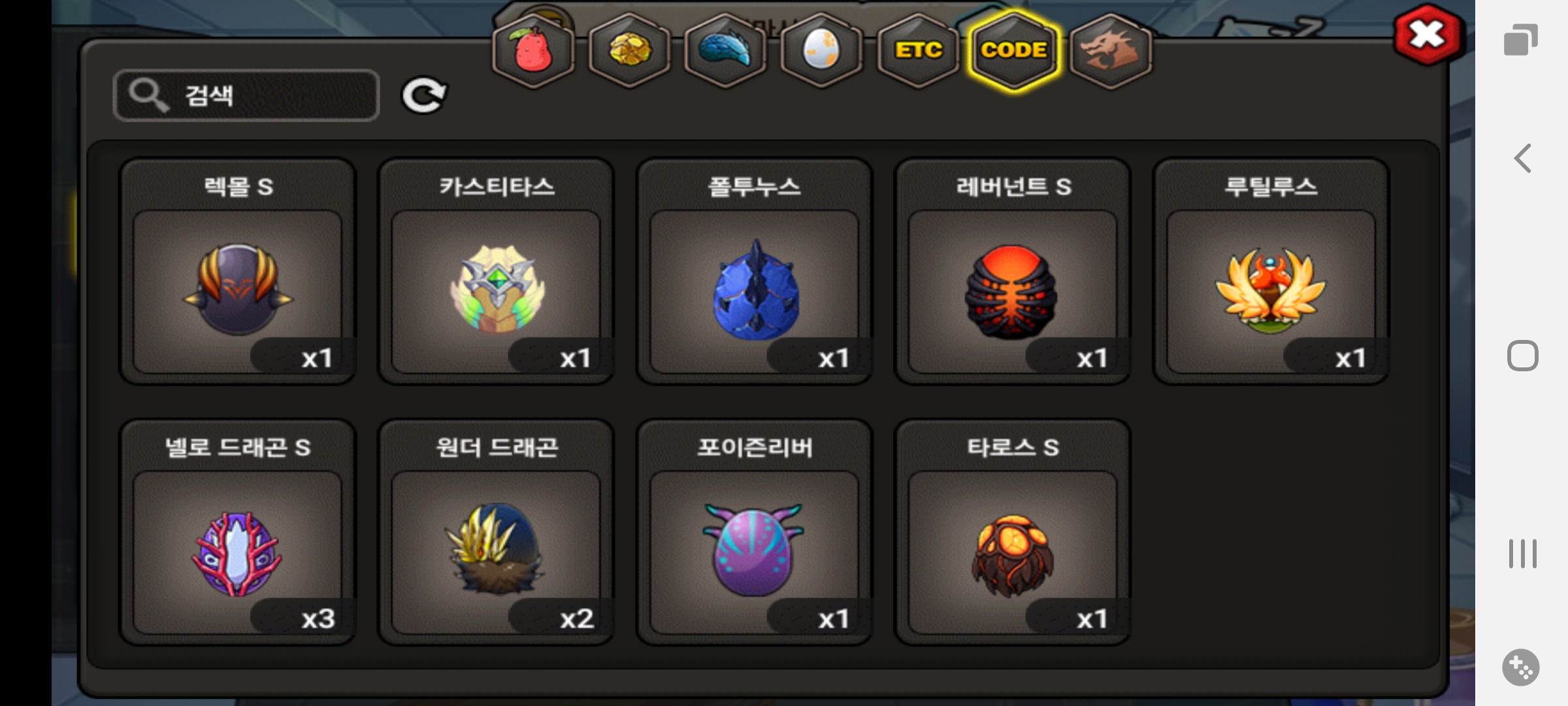
Task: Switch to the ETC tab
Action: click(x=918, y=51)
